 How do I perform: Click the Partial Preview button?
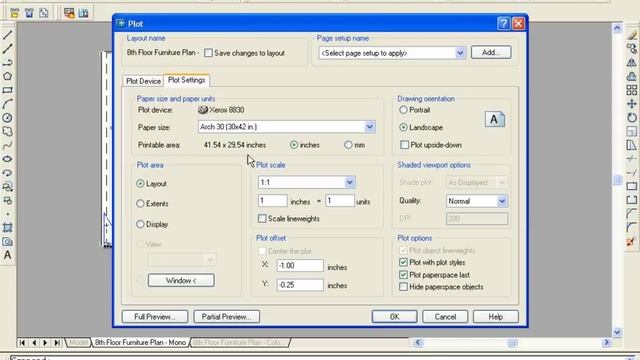click(x=227, y=317)
